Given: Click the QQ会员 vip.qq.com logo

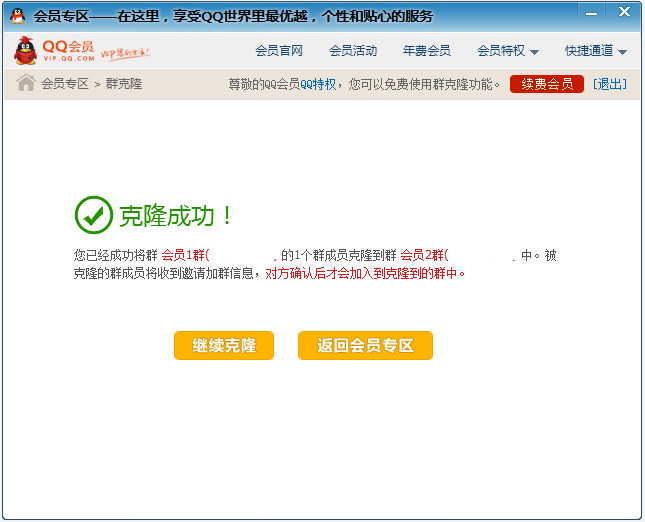Looking at the screenshot, I should [54, 51].
